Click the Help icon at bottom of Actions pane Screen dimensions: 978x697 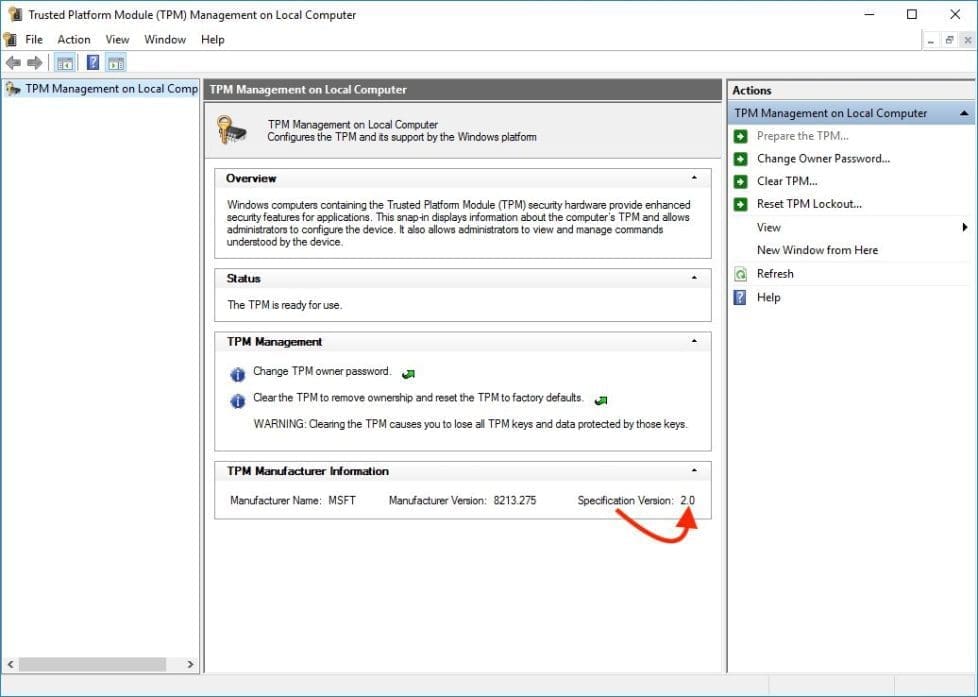pyautogui.click(x=740, y=297)
